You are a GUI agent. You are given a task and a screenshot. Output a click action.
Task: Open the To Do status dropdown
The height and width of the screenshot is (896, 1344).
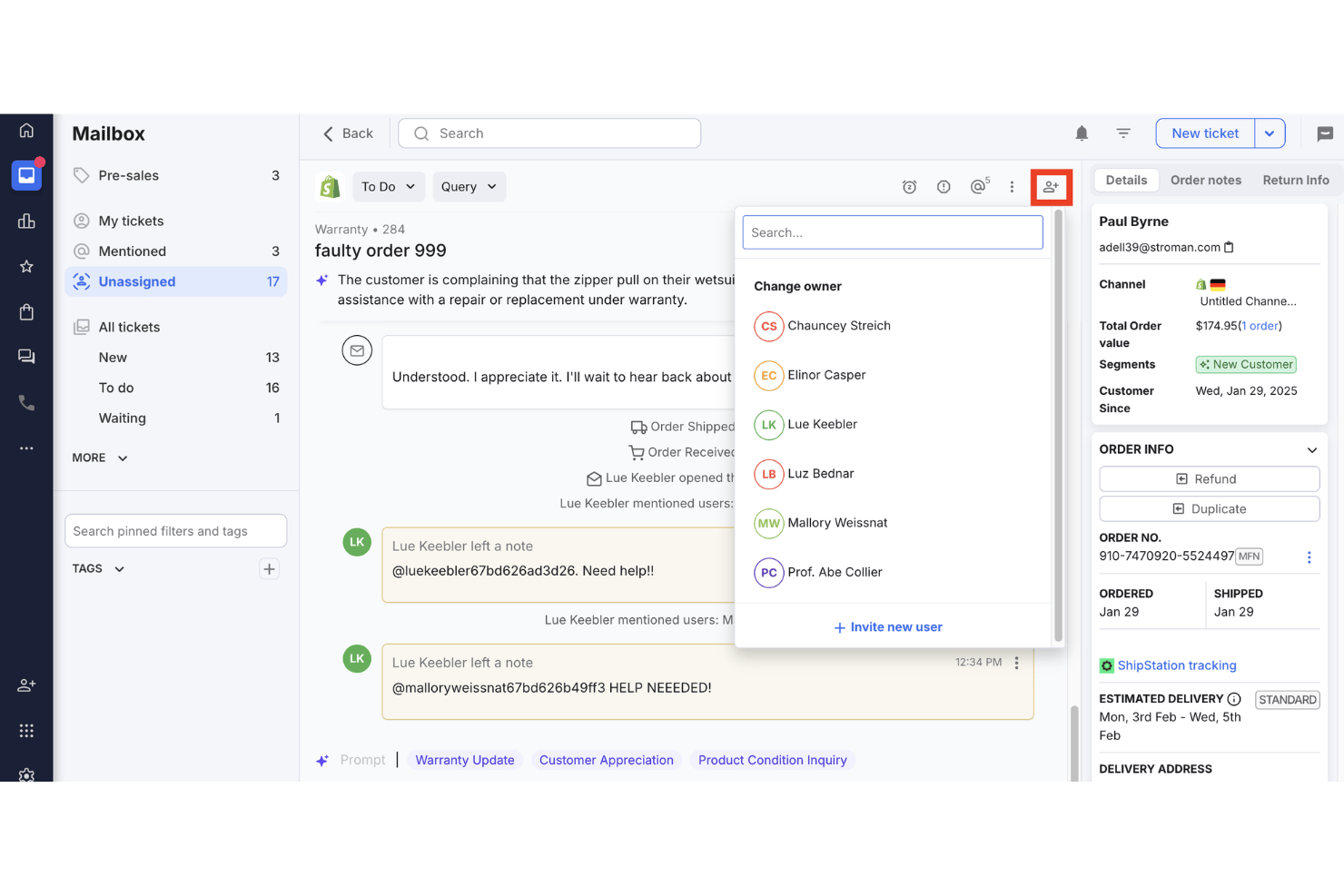[x=388, y=187]
